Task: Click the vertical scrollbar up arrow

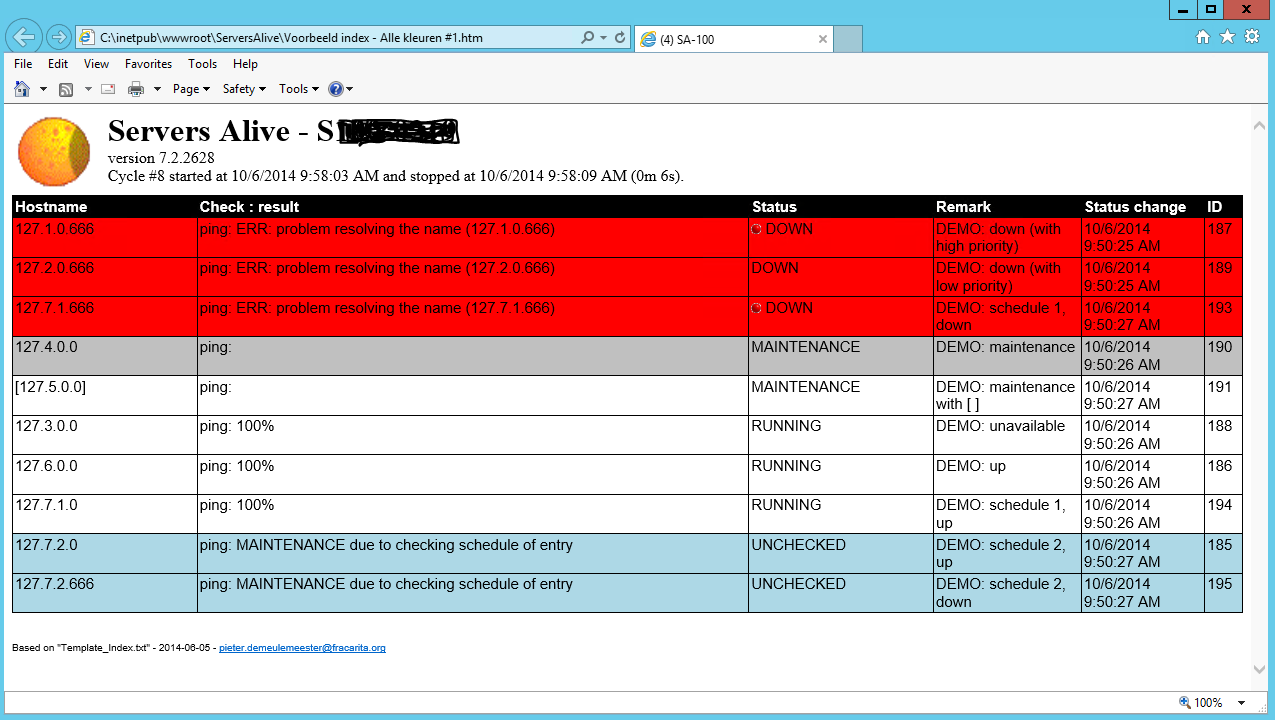Action: [1259, 125]
